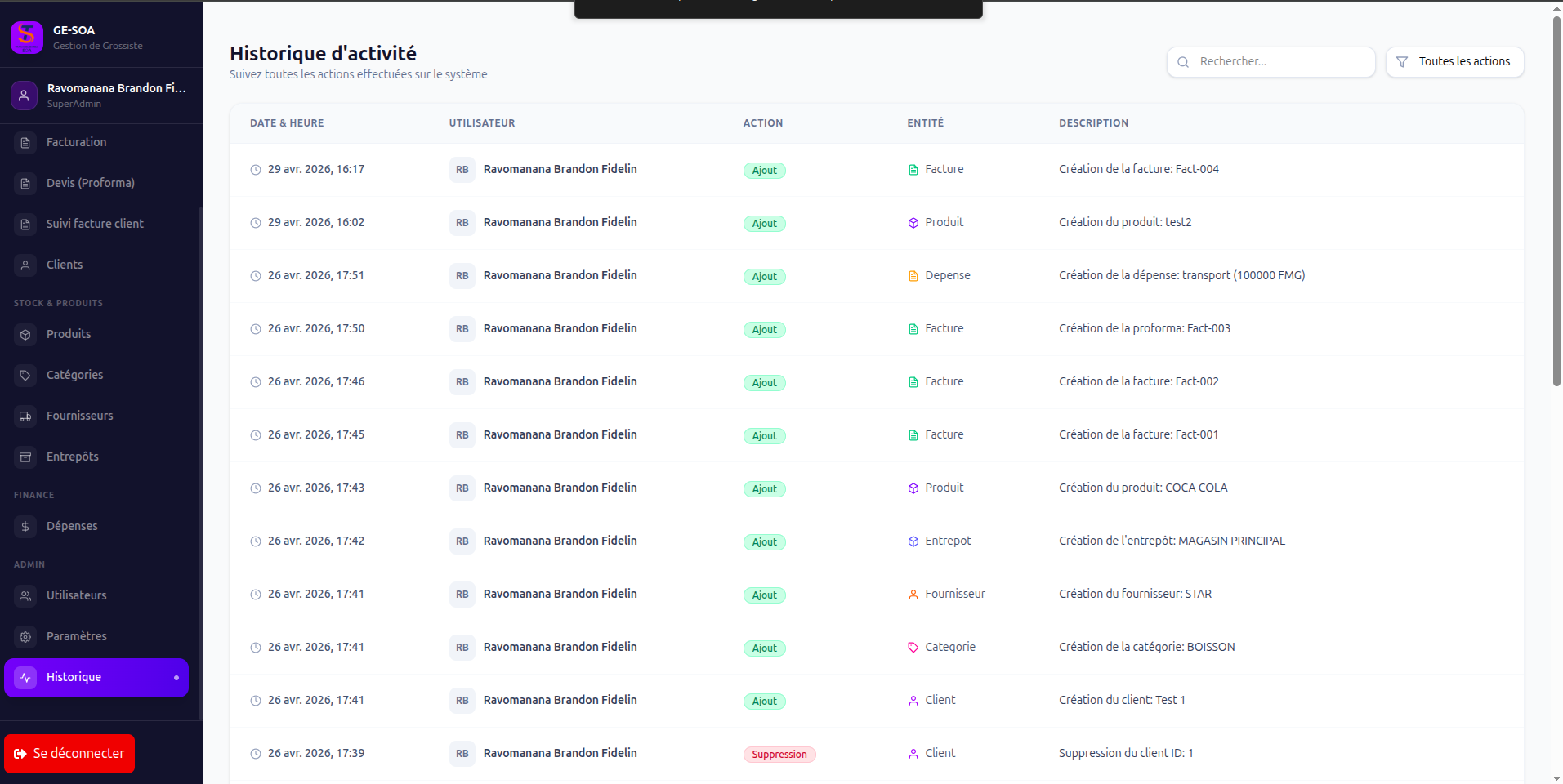
Task: Click the user avatar icon in sidebar
Action: (24, 96)
